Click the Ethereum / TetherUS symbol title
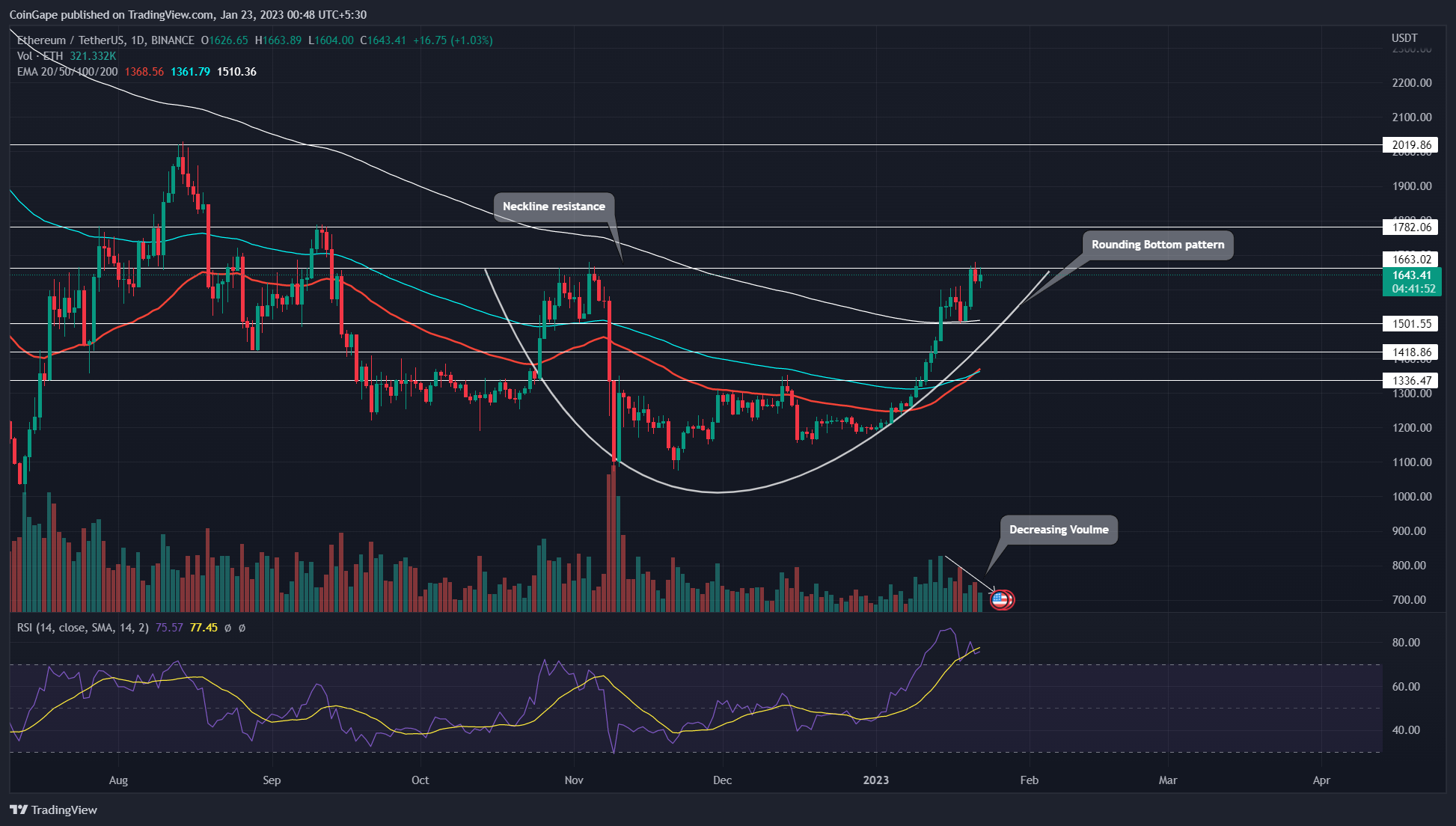The image size is (1456, 826). coord(105,40)
